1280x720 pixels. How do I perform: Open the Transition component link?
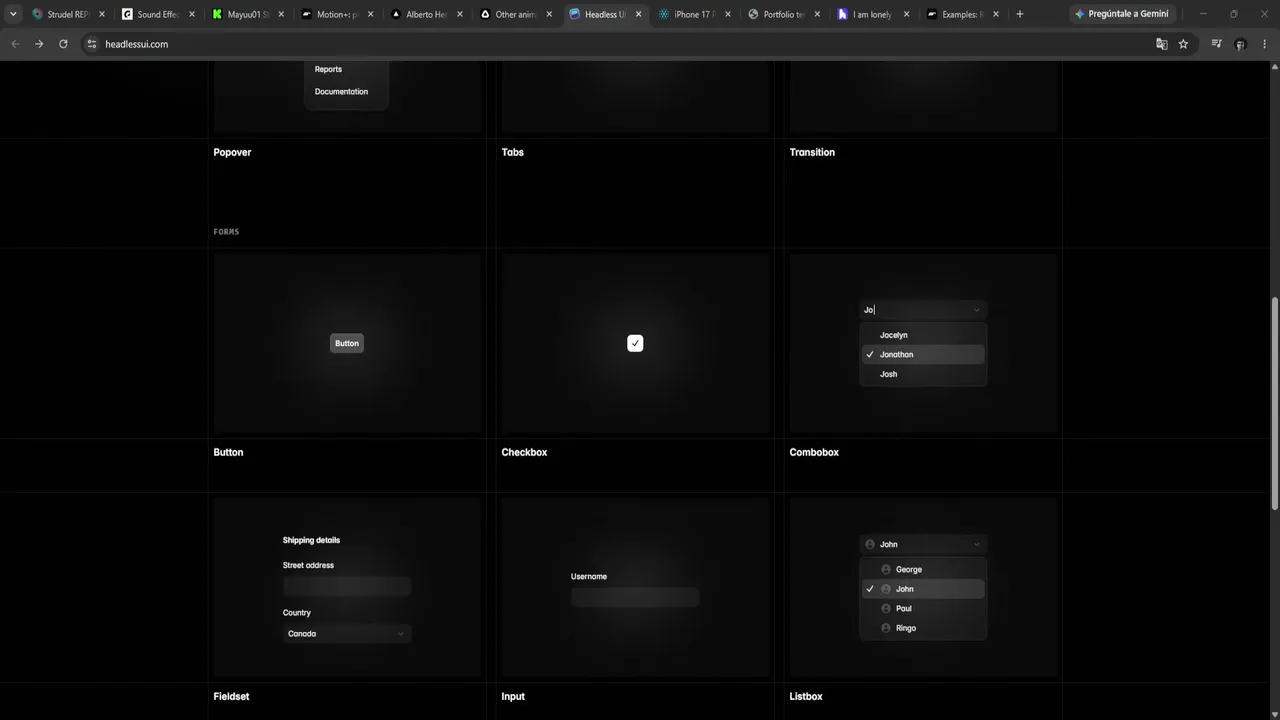tap(812, 152)
